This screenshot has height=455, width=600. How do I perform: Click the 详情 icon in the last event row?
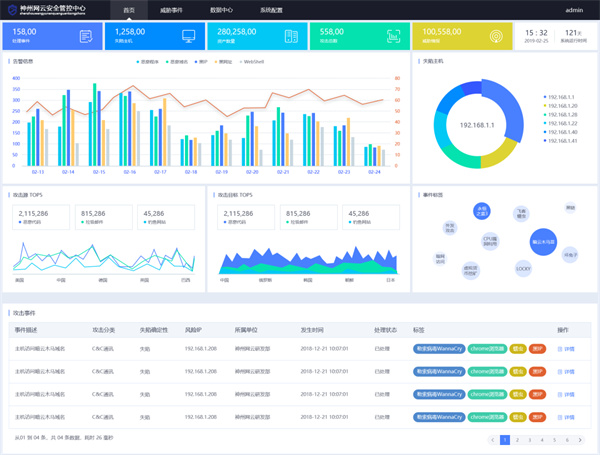click(560, 415)
